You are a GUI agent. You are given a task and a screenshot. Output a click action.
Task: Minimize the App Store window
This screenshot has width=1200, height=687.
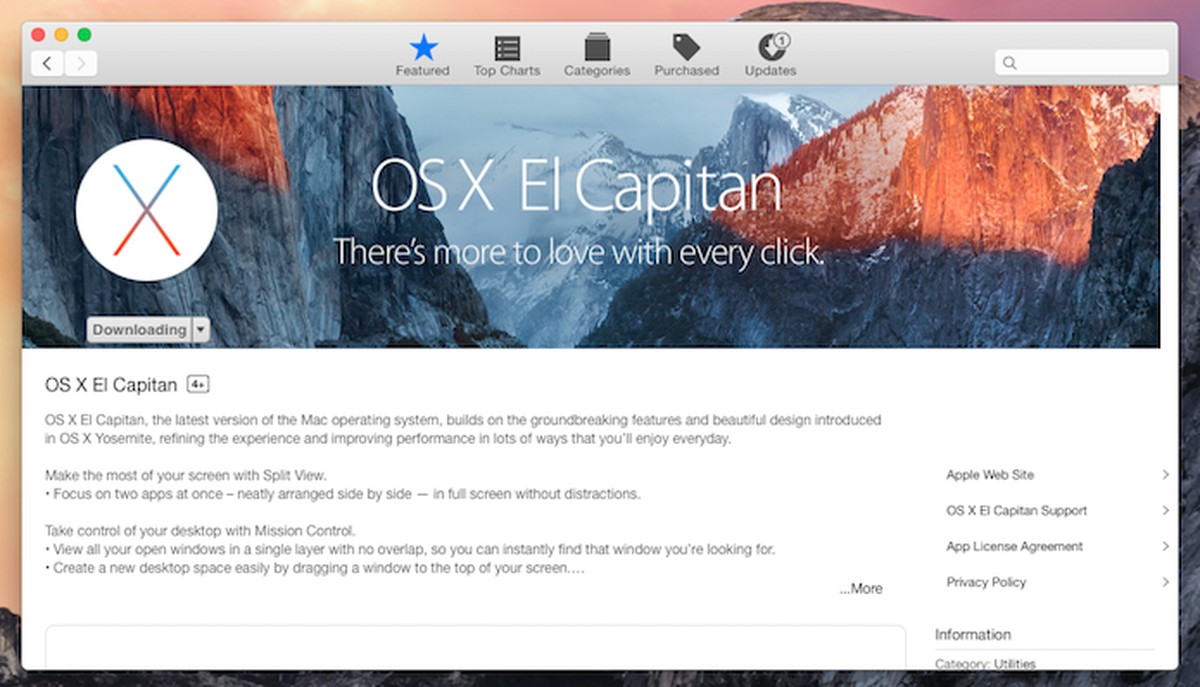coord(61,35)
